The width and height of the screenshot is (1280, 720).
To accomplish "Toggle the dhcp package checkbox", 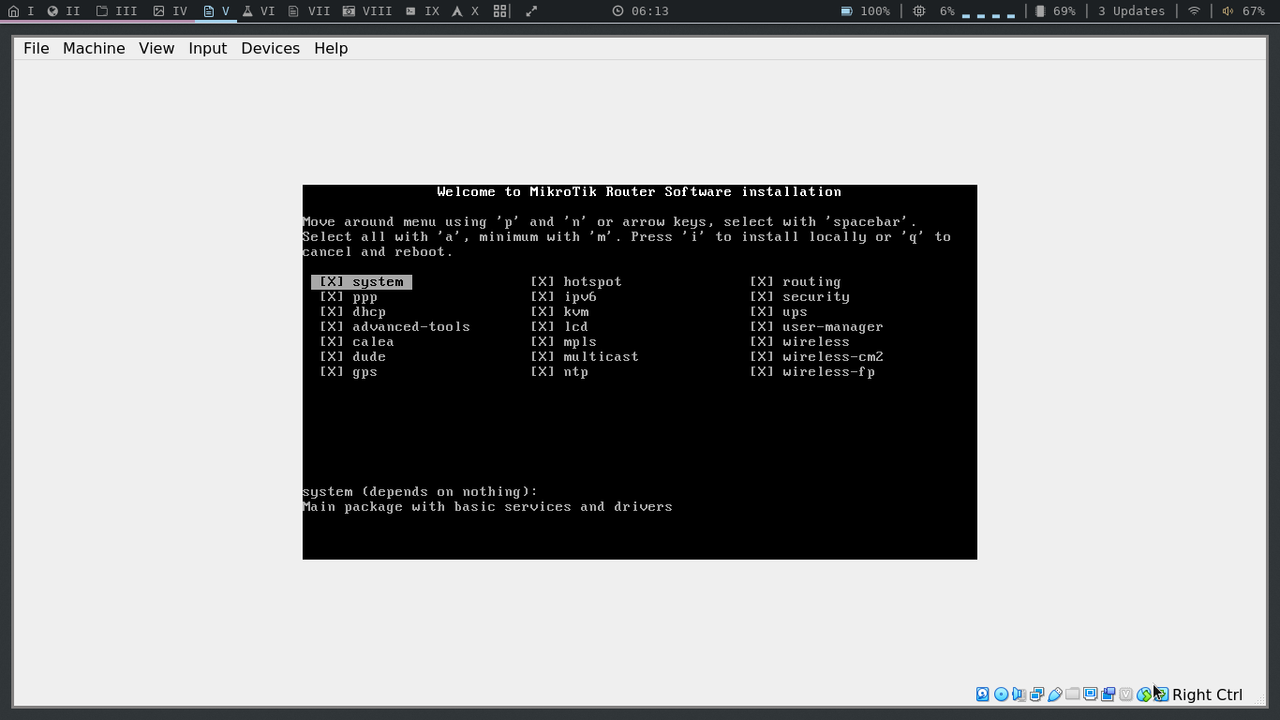I will tap(332, 312).
